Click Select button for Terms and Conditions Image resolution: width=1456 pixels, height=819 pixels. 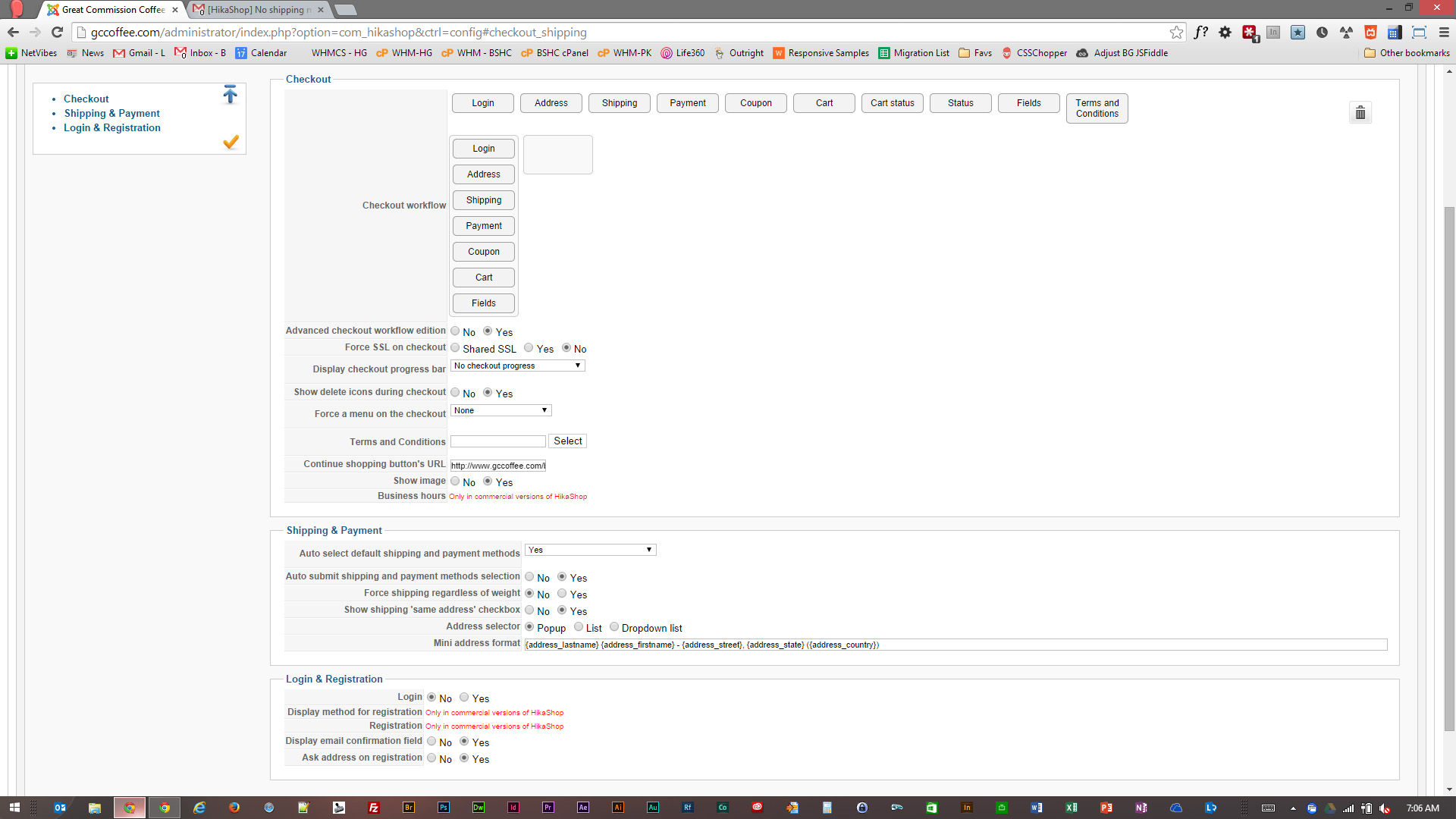click(567, 441)
